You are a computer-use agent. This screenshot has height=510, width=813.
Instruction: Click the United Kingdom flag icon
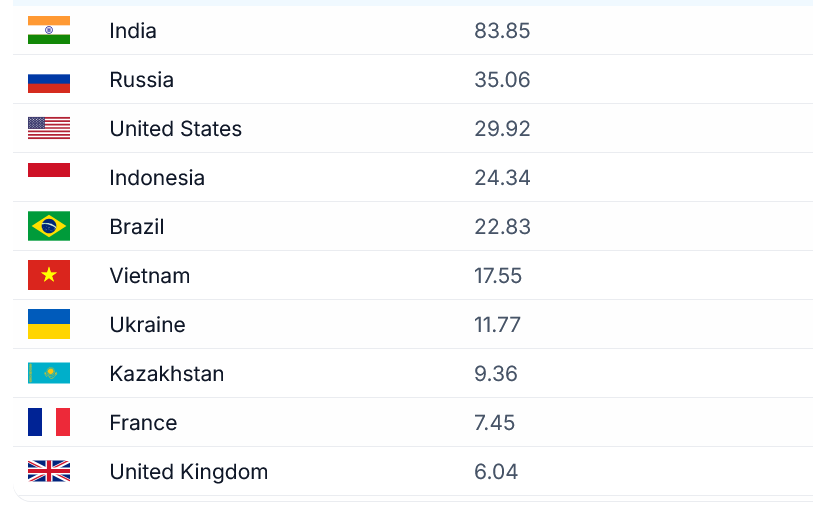(49, 472)
